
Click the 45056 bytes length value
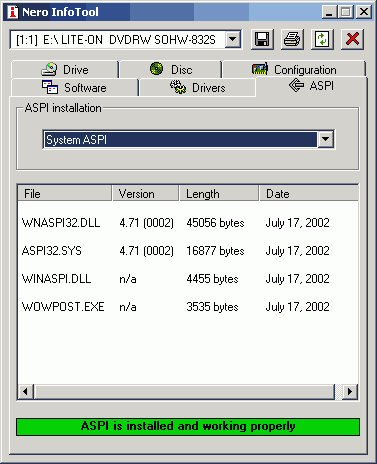pos(215,223)
